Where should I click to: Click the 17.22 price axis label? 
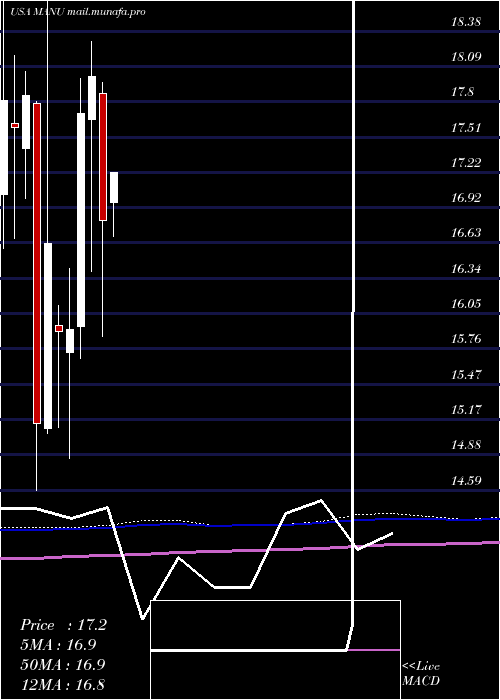tap(466, 162)
